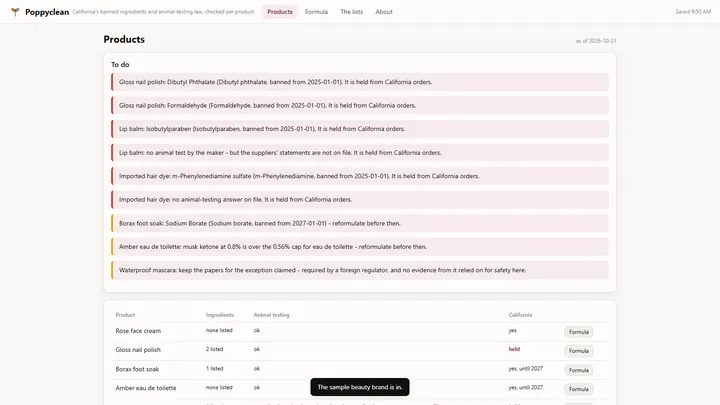
Task: Dismiss the sample beauty brand toast
Action: point(360,387)
